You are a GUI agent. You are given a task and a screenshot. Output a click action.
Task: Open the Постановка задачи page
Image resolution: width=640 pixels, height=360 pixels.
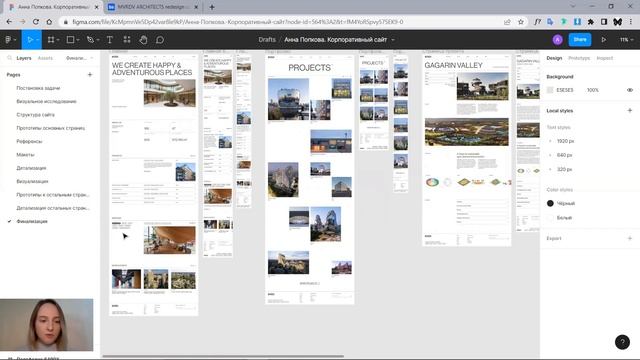tap(38, 88)
